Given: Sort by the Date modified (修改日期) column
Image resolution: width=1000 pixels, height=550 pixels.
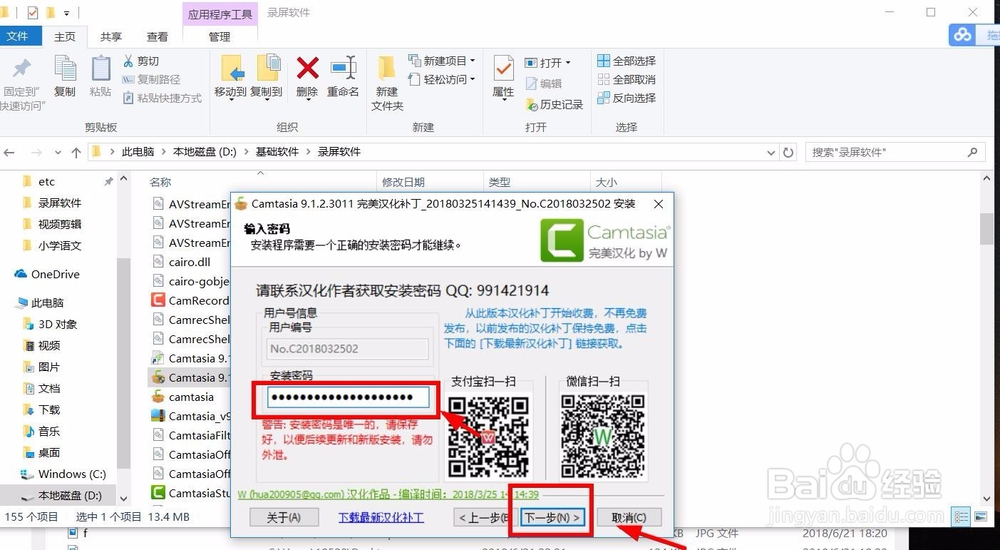Looking at the screenshot, I should pyautogui.click(x=403, y=182).
